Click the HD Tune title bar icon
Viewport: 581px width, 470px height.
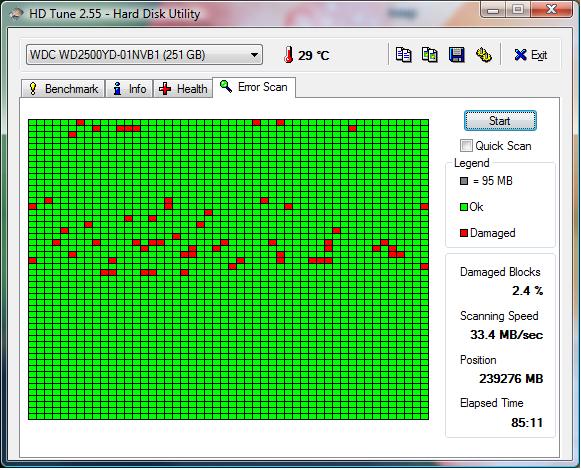pyautogui.click(x=16, y=14)
